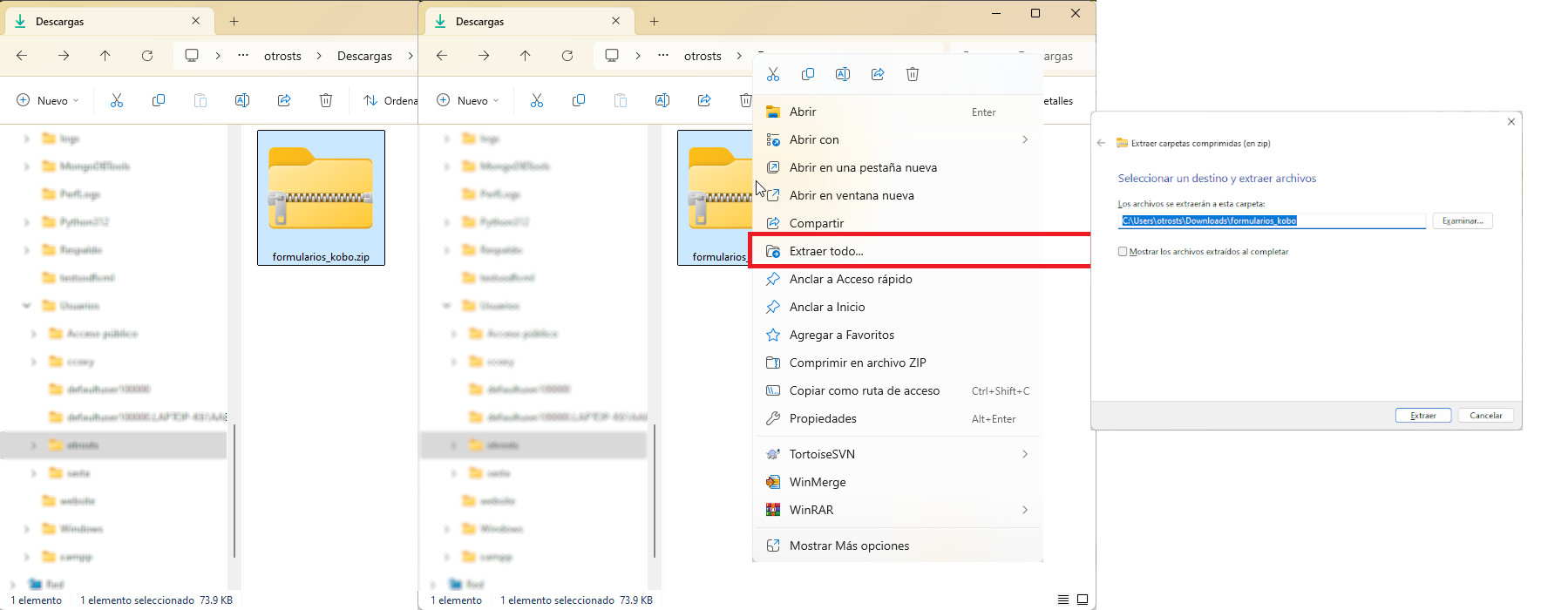Expand the WinRAR submenu
Viewport: 1568px width, 610px height.
point(1025,510)
